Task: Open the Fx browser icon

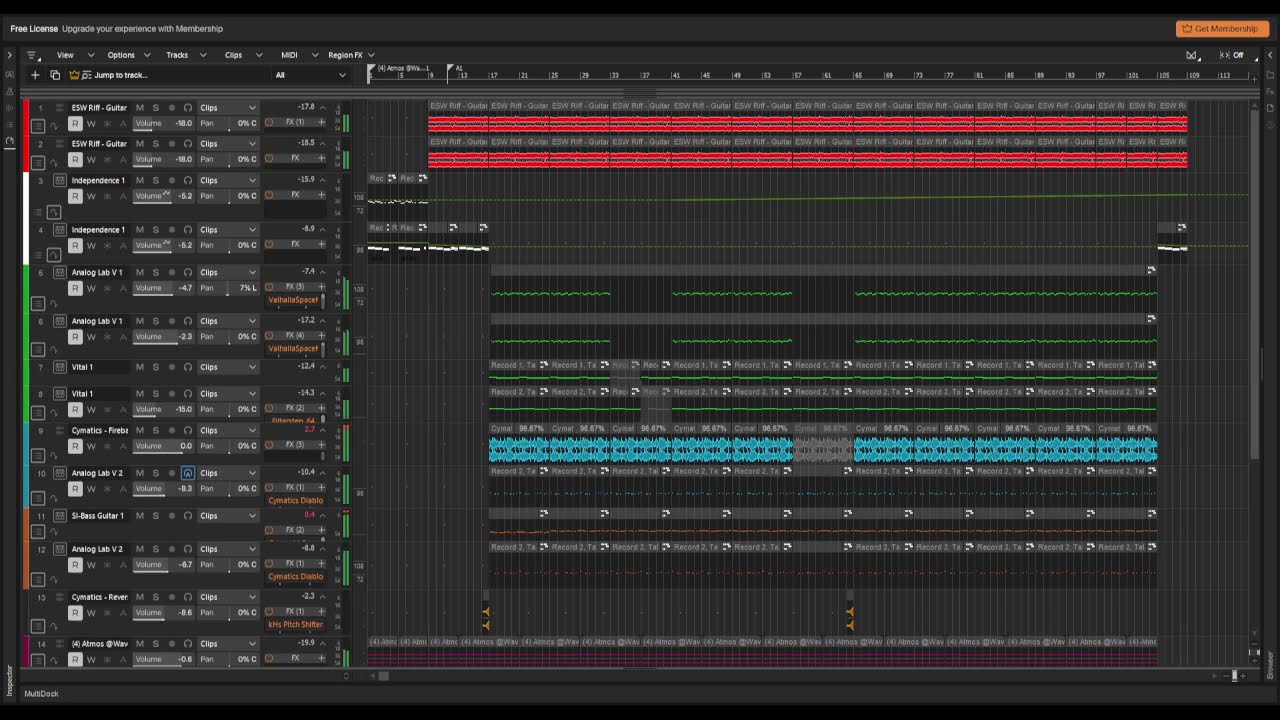Action: click(1271, 91)
